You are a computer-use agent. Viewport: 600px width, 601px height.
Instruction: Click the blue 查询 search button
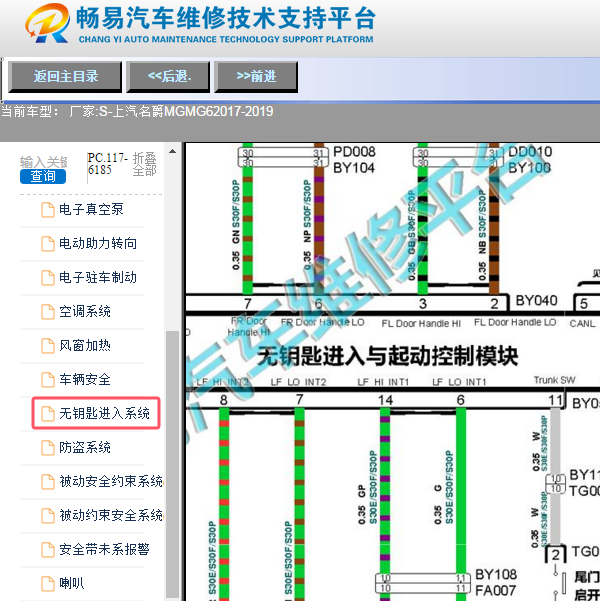[x=43, y=176]
